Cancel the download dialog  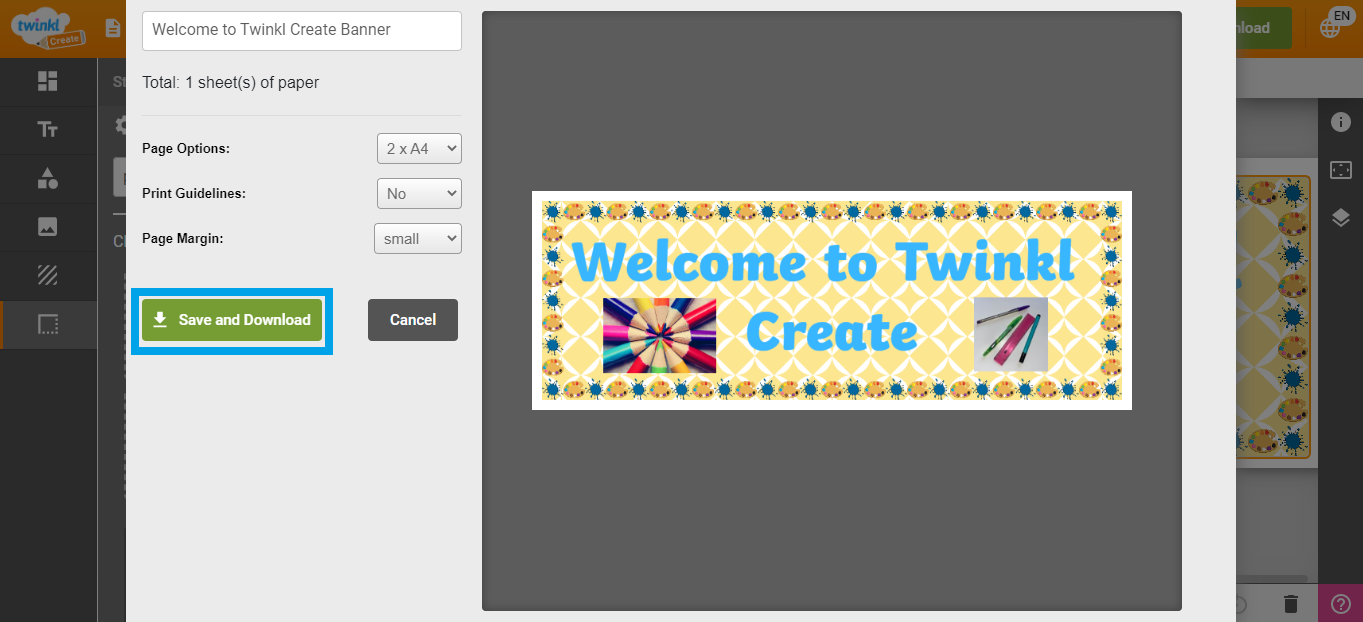click(413, 320)
